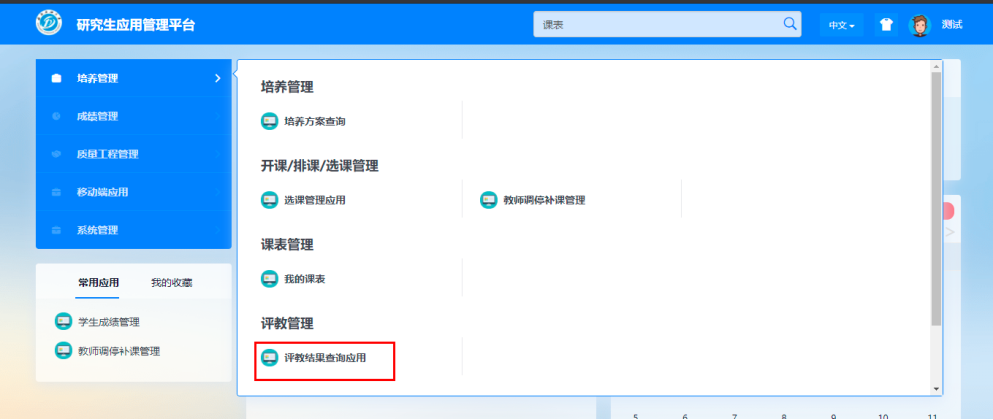
Task: Click the 选课管理应用 app icon
Action: [x=269, y=200]
